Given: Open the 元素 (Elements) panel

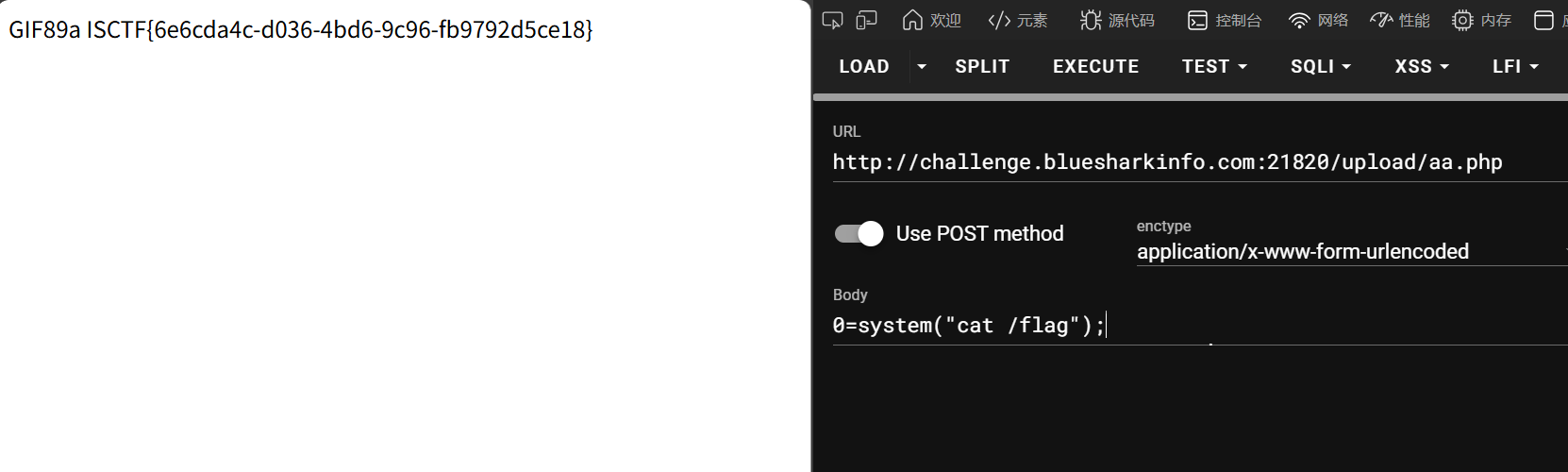Looking at the screenshot, I should pyautogui.click(x=1017, y=20).
